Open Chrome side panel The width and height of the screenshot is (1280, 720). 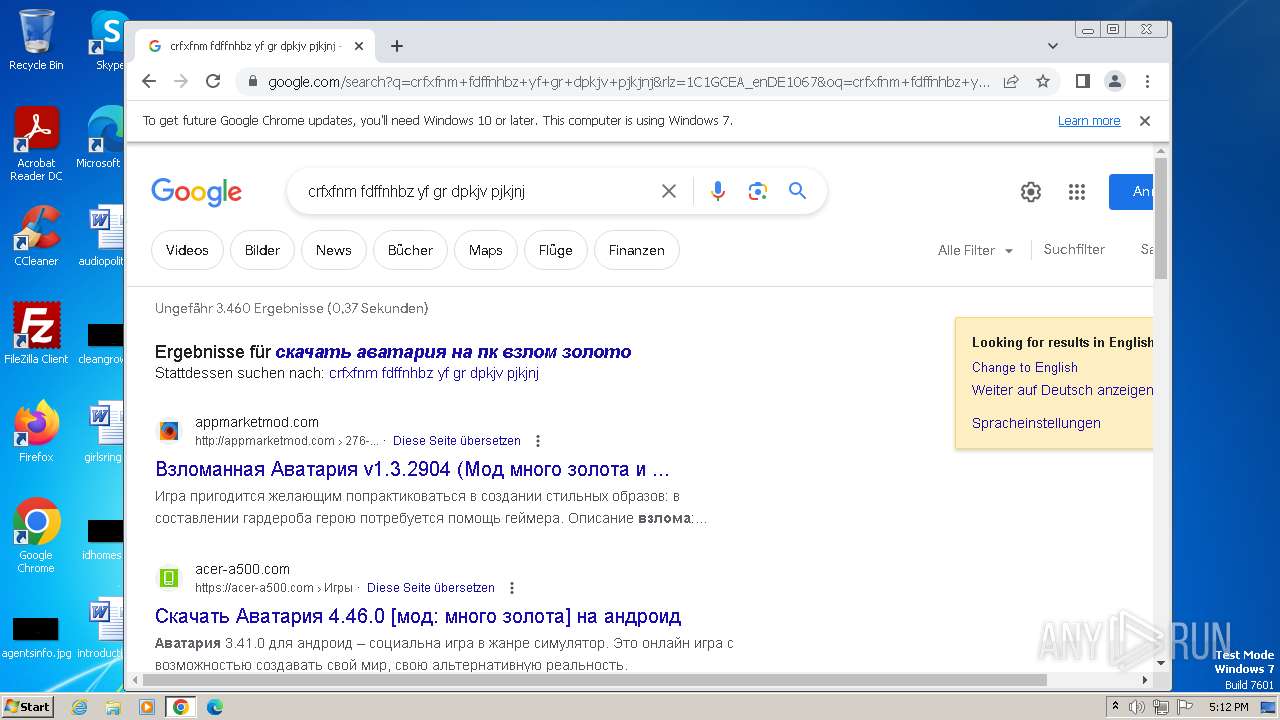pos(1082,81)
